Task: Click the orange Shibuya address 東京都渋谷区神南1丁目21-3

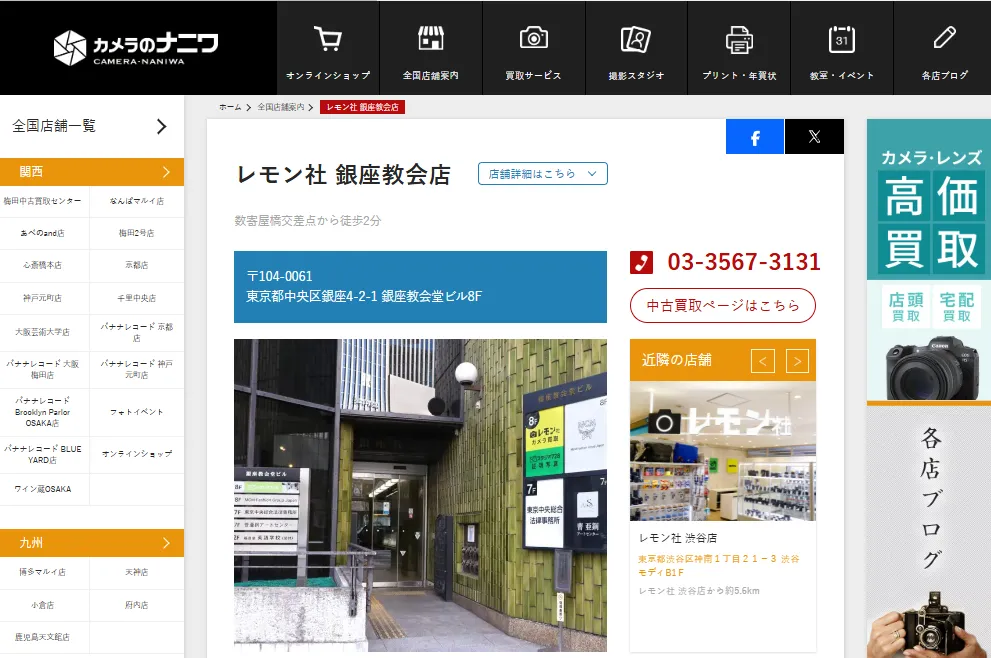Action: click(719, 565)
